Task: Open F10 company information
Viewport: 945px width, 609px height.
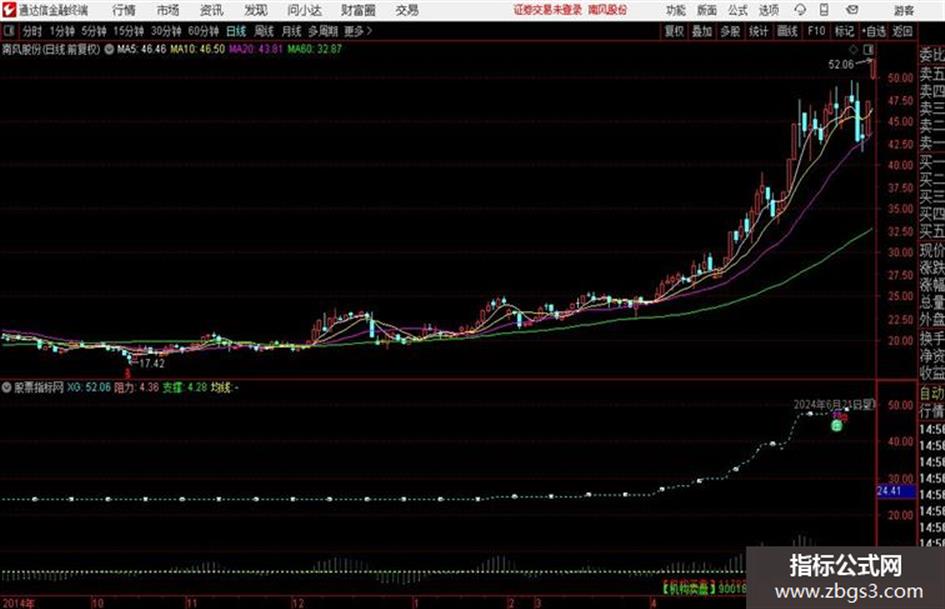Action: click(x=817, y=31)
